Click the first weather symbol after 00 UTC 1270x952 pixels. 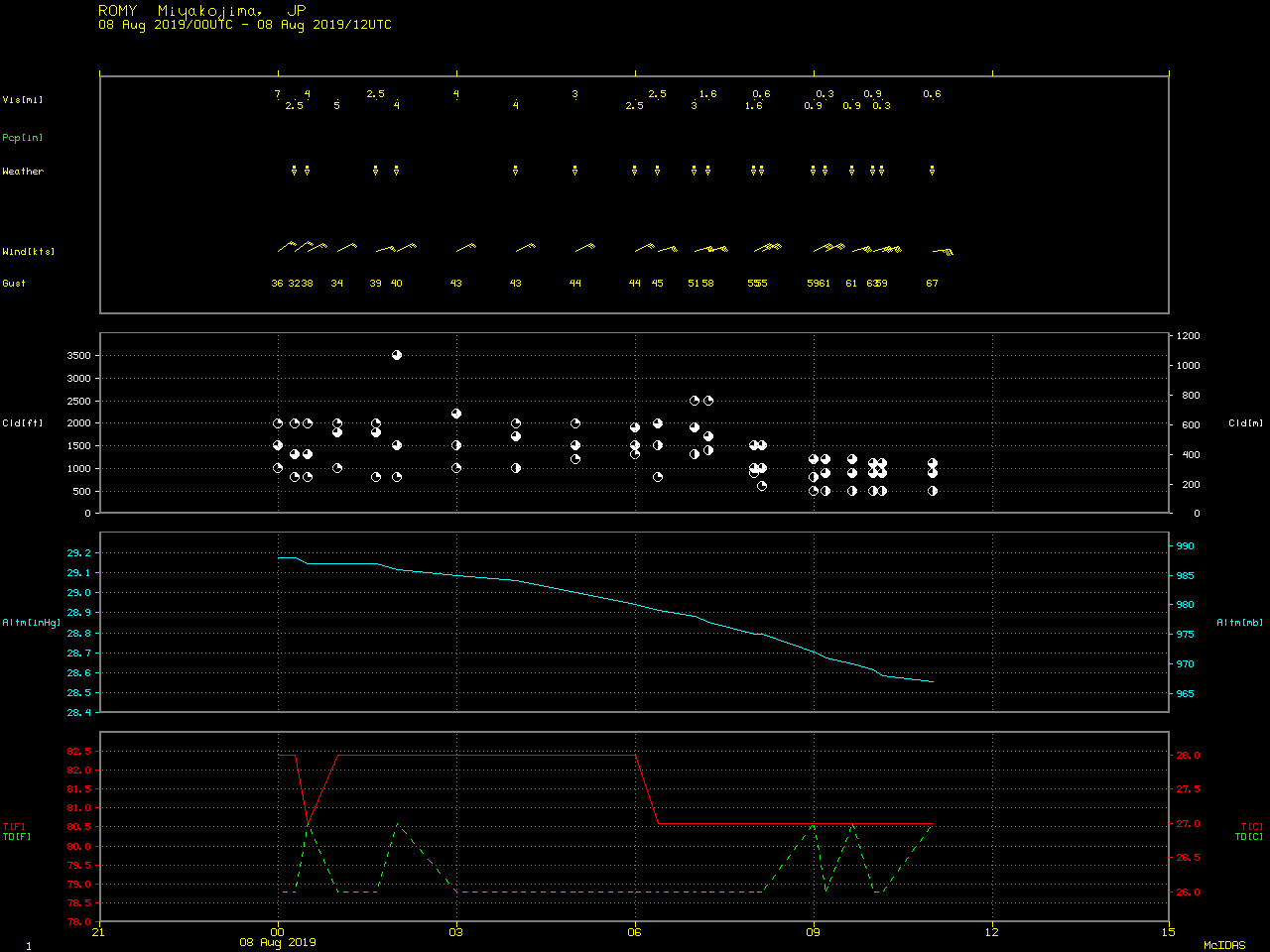tap(294, 171)
